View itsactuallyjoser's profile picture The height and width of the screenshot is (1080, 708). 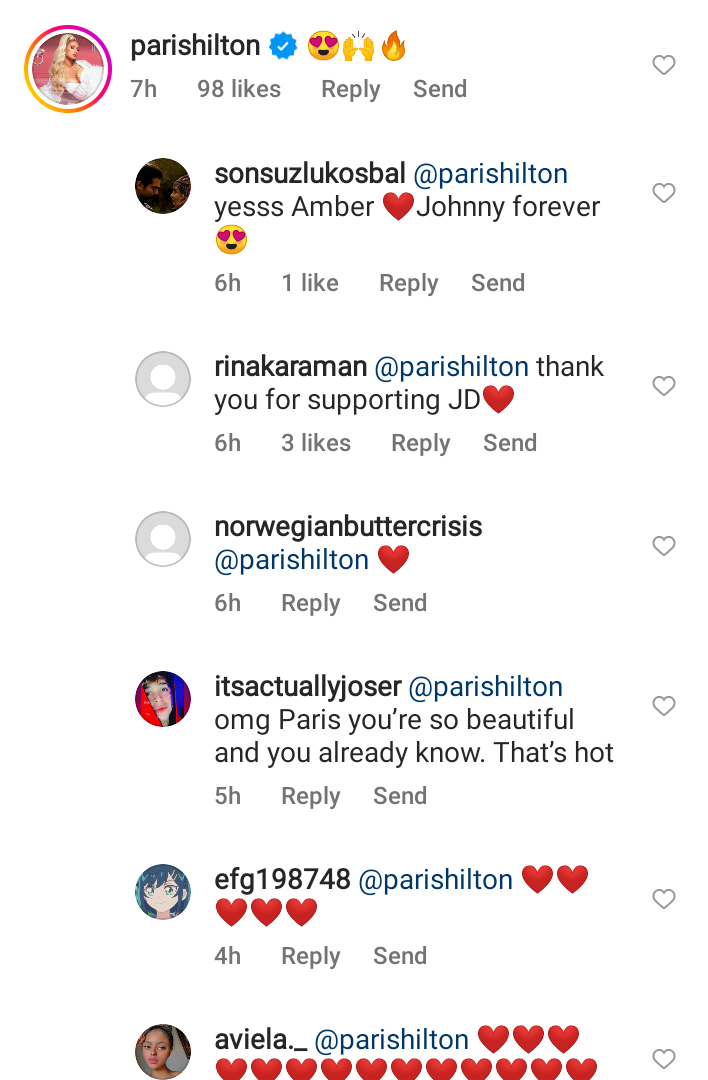click(162, 699)
